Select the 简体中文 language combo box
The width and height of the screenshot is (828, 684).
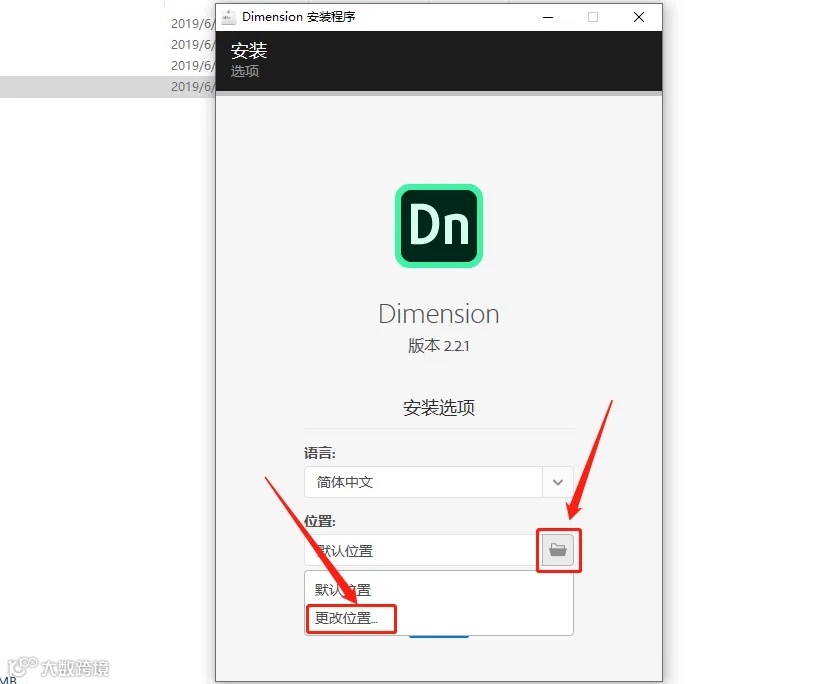[x=439, y=482]
